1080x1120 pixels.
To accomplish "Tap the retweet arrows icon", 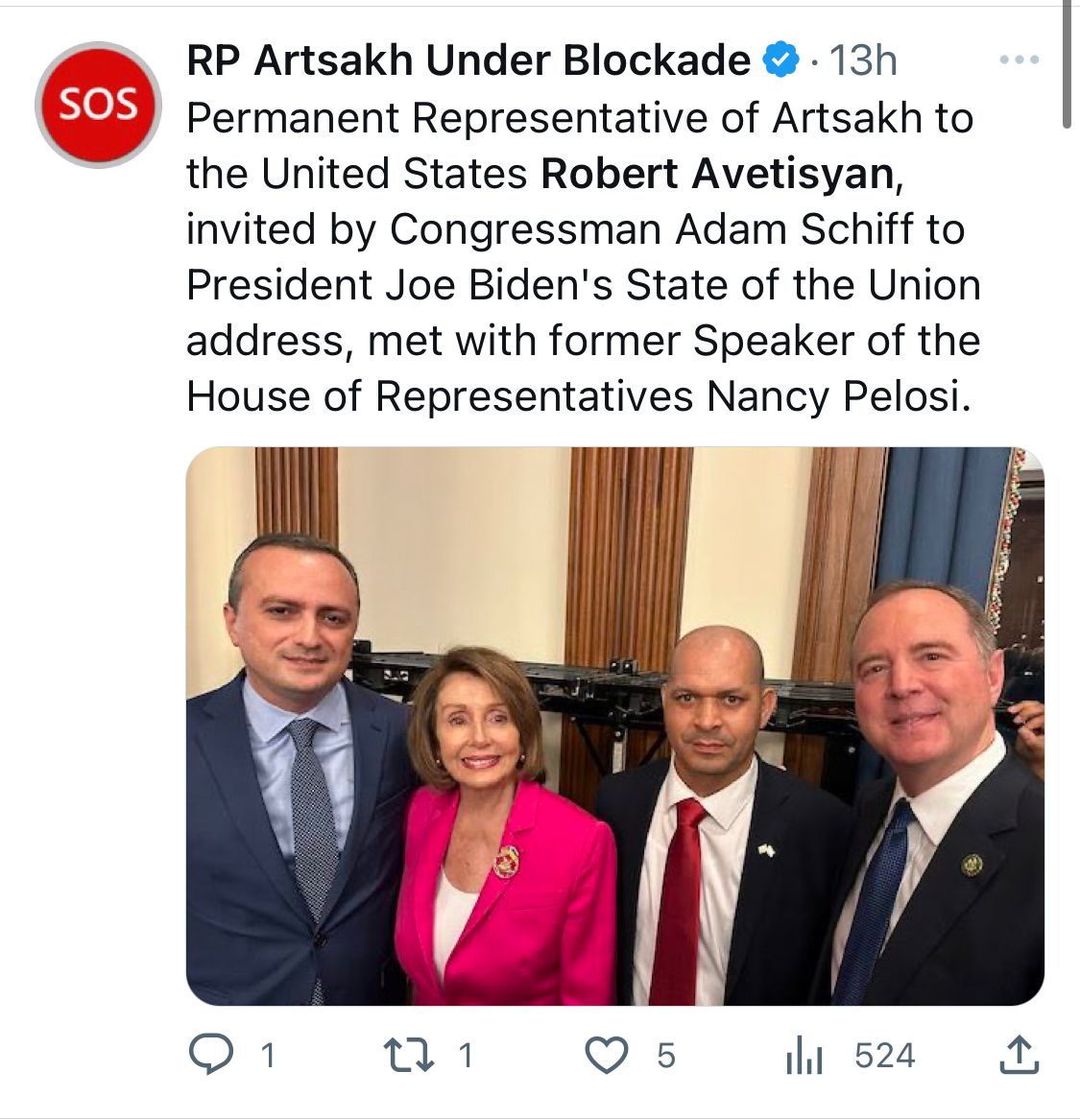I will 409,1056.
